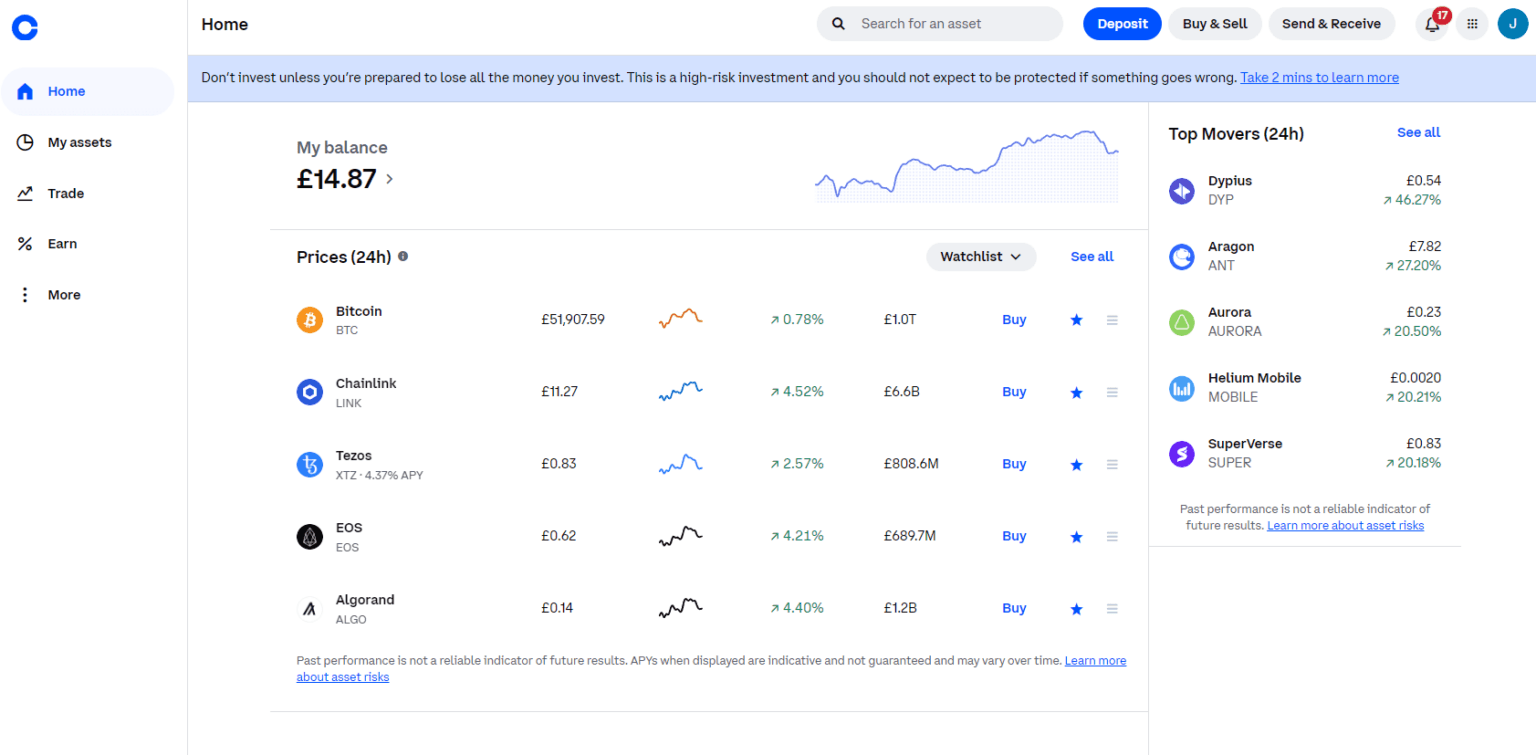The image size is (1536, 755).
Task: Click the Bitcoin row reorder handle
Action: coord(1112,320)
